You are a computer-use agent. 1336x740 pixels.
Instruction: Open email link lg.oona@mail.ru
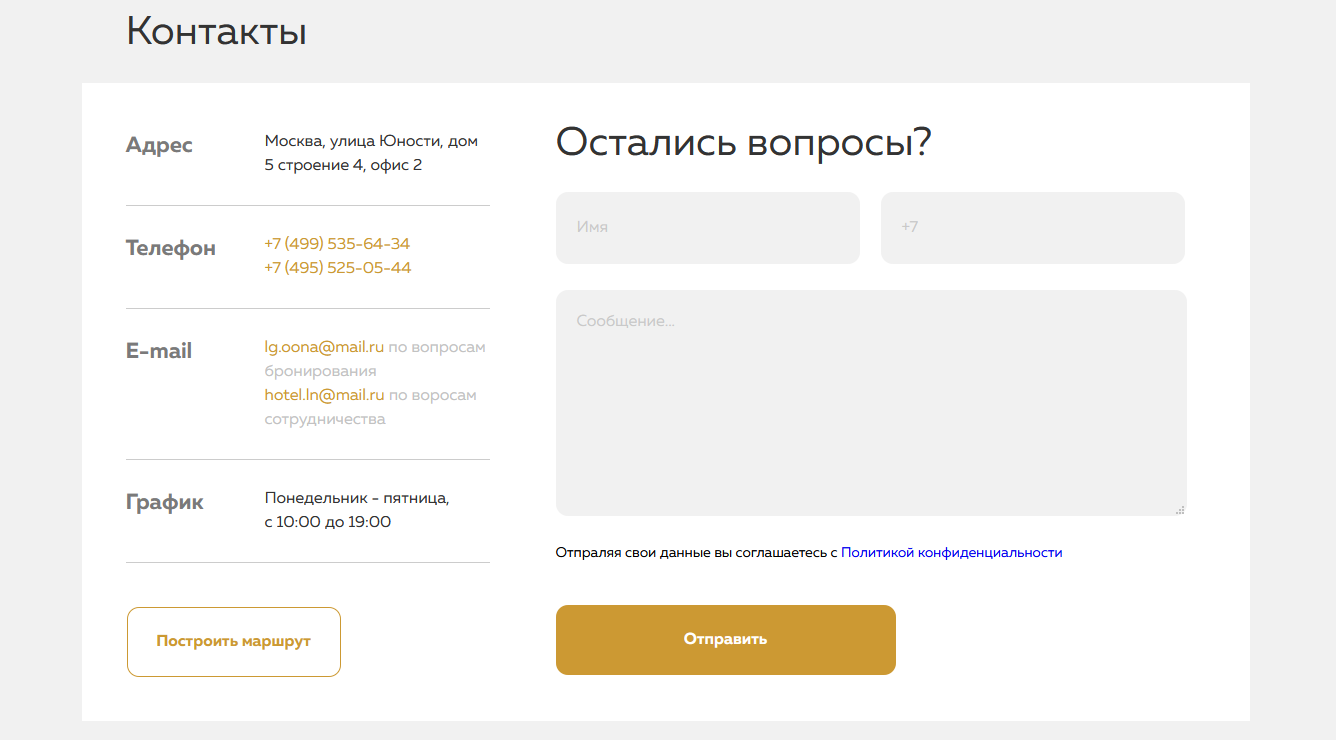[324, 347]
